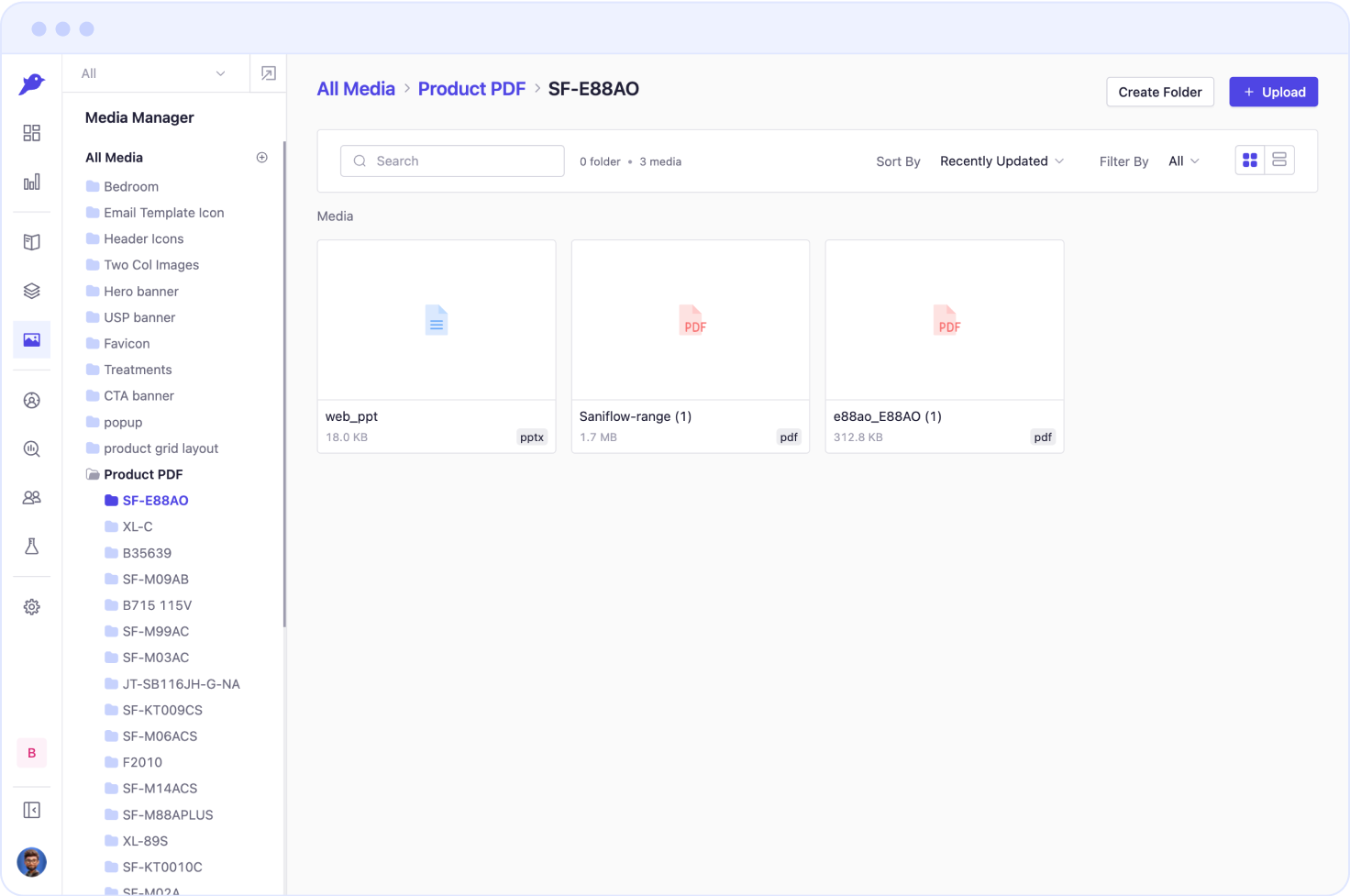
Task: Click the Create Folder button
Action: click(x=1159, y=92)
